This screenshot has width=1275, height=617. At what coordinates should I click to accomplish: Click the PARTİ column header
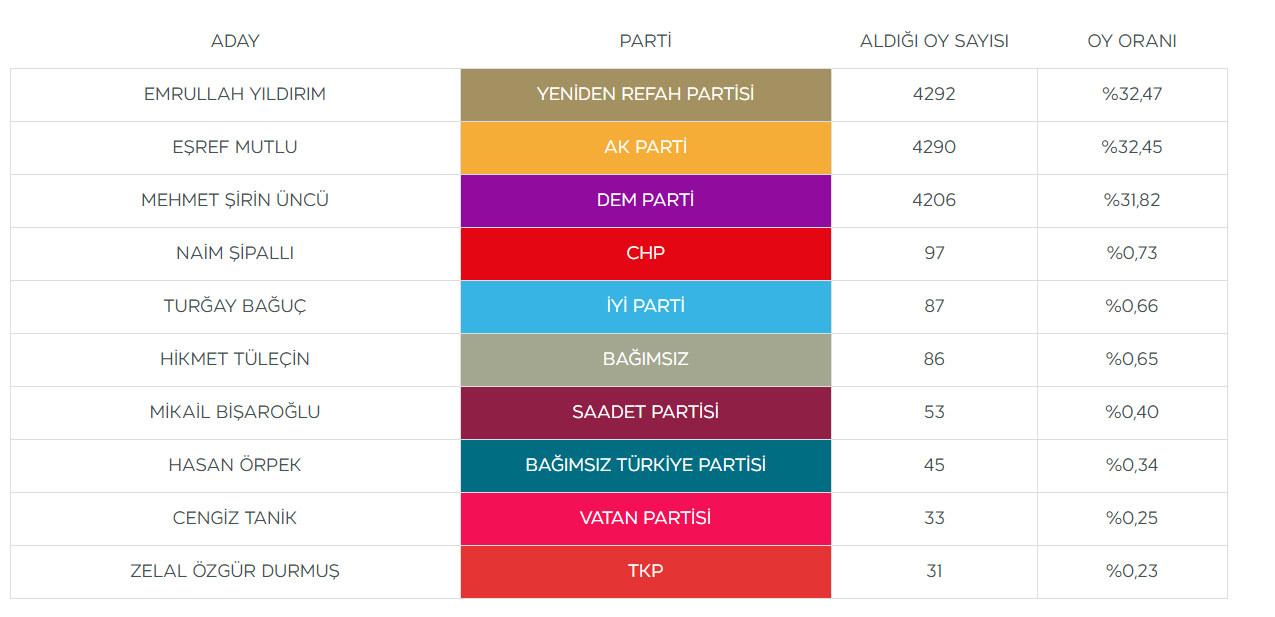tap(645, 41)
